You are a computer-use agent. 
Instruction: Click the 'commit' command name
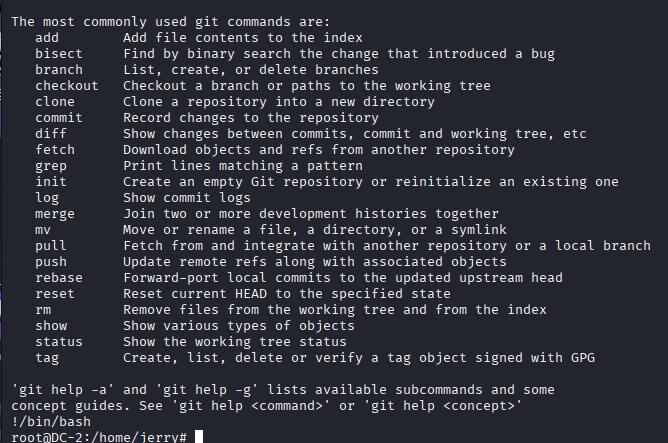click(59, 118)
